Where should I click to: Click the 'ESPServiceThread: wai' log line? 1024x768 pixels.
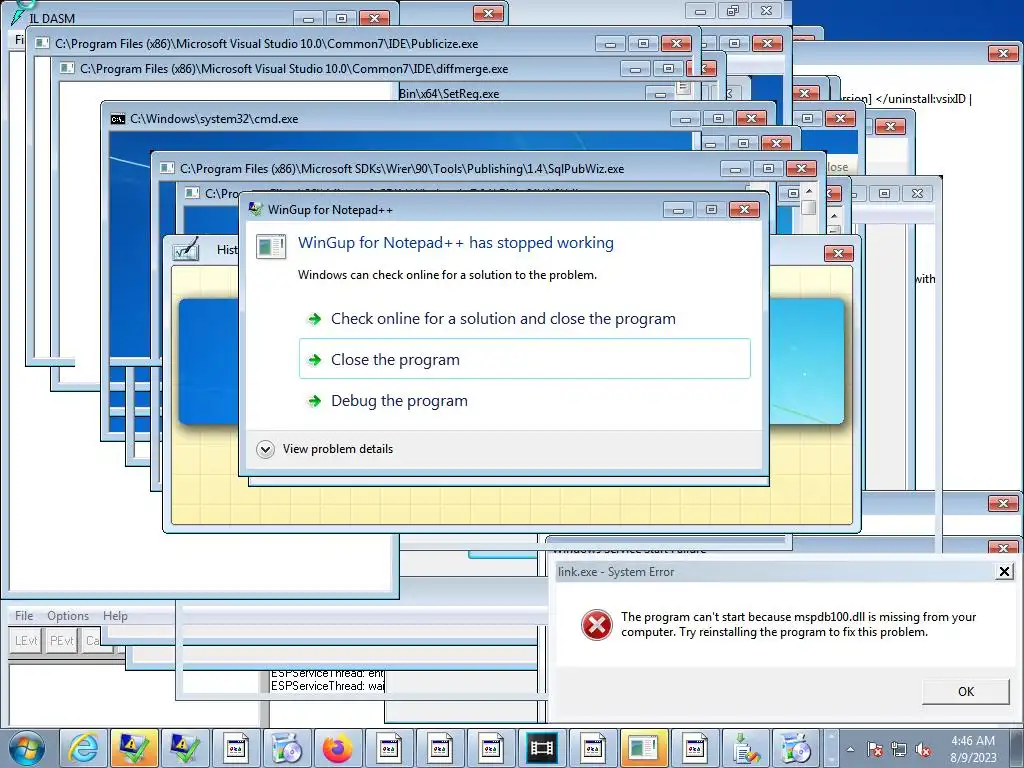pyautogui.click(x=328, y=686)
